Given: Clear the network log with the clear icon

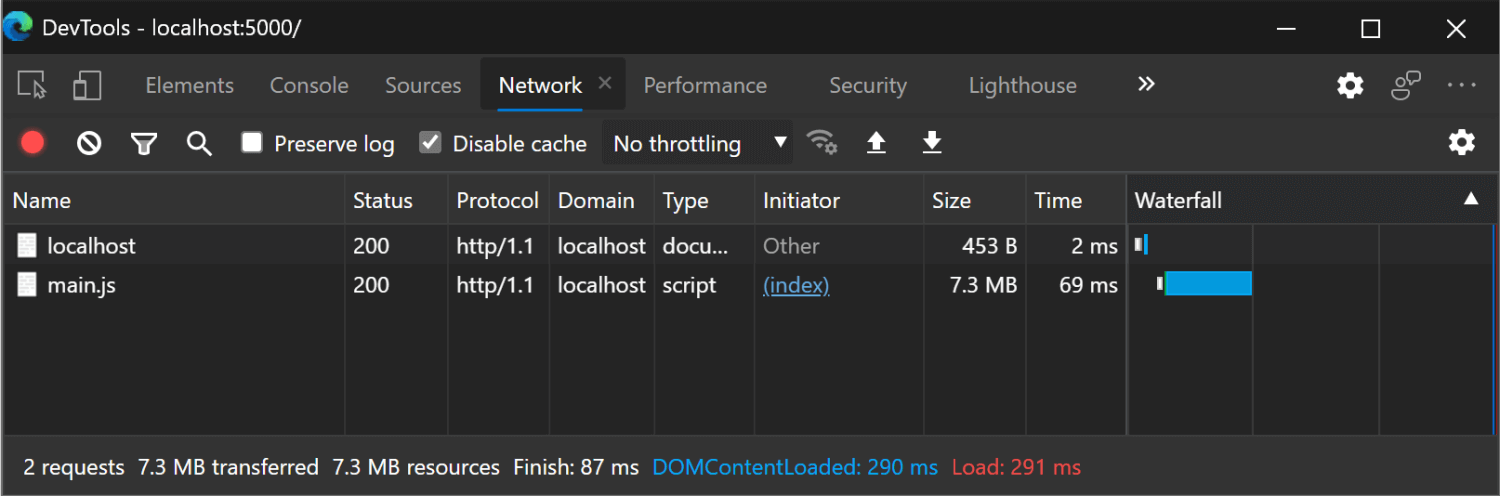Looking at the screenshot, I should (x=89, y=144).
